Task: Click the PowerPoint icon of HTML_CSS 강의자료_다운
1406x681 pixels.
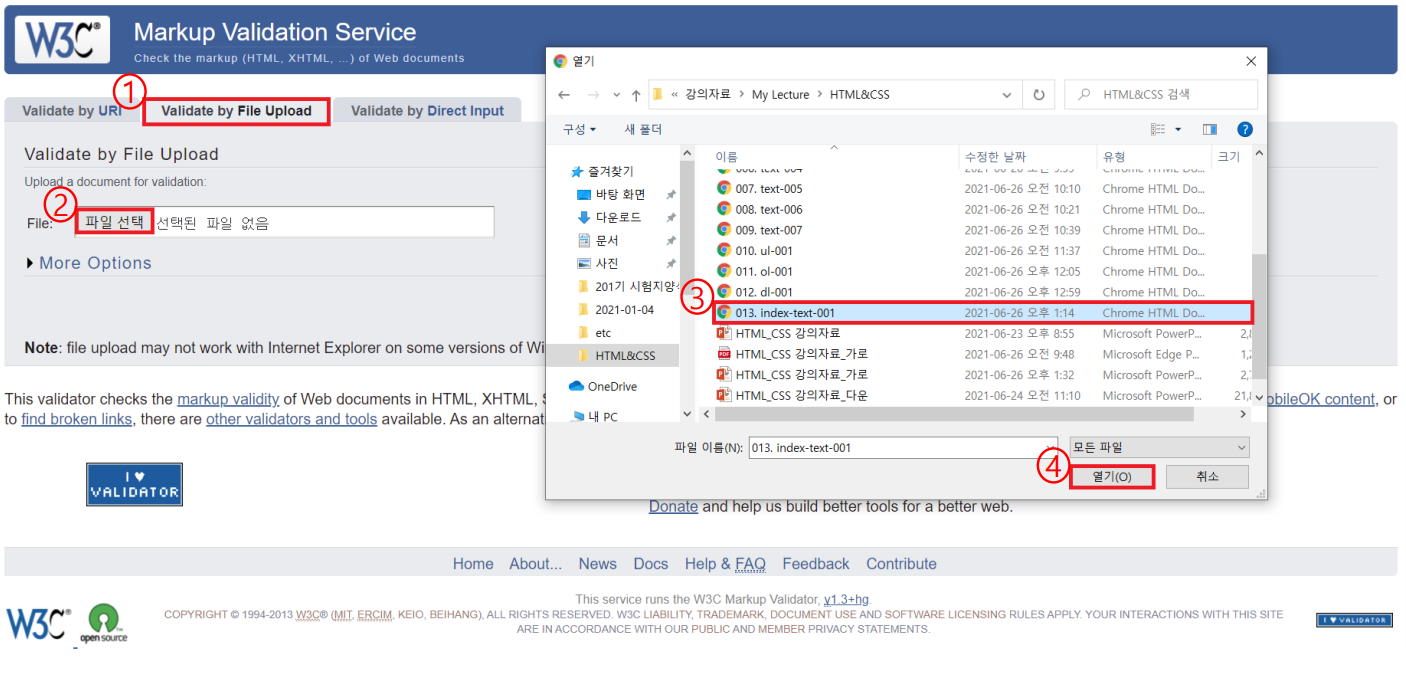Action: point(724,395)
